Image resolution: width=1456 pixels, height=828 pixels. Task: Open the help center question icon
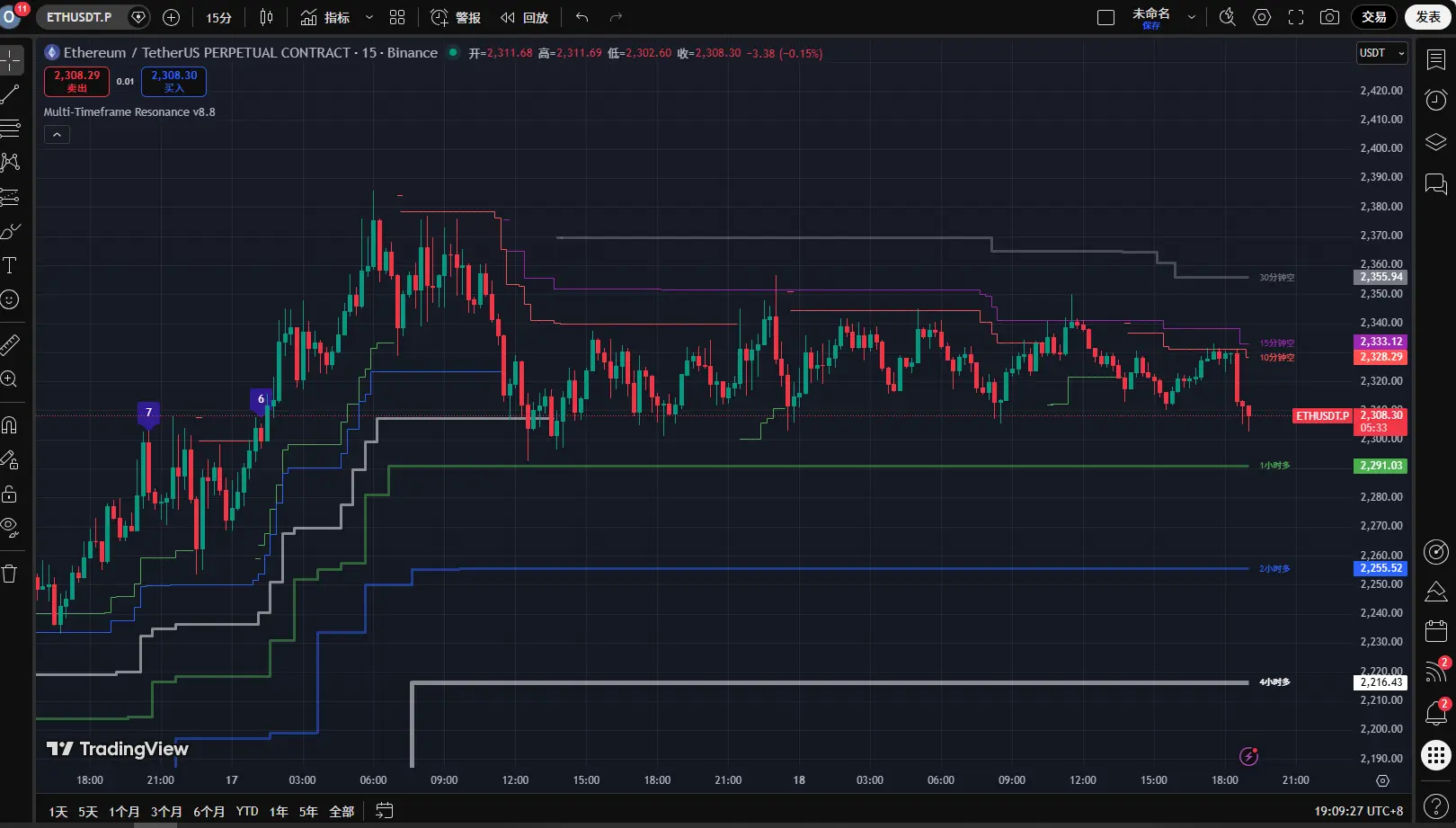[1436, 806]
